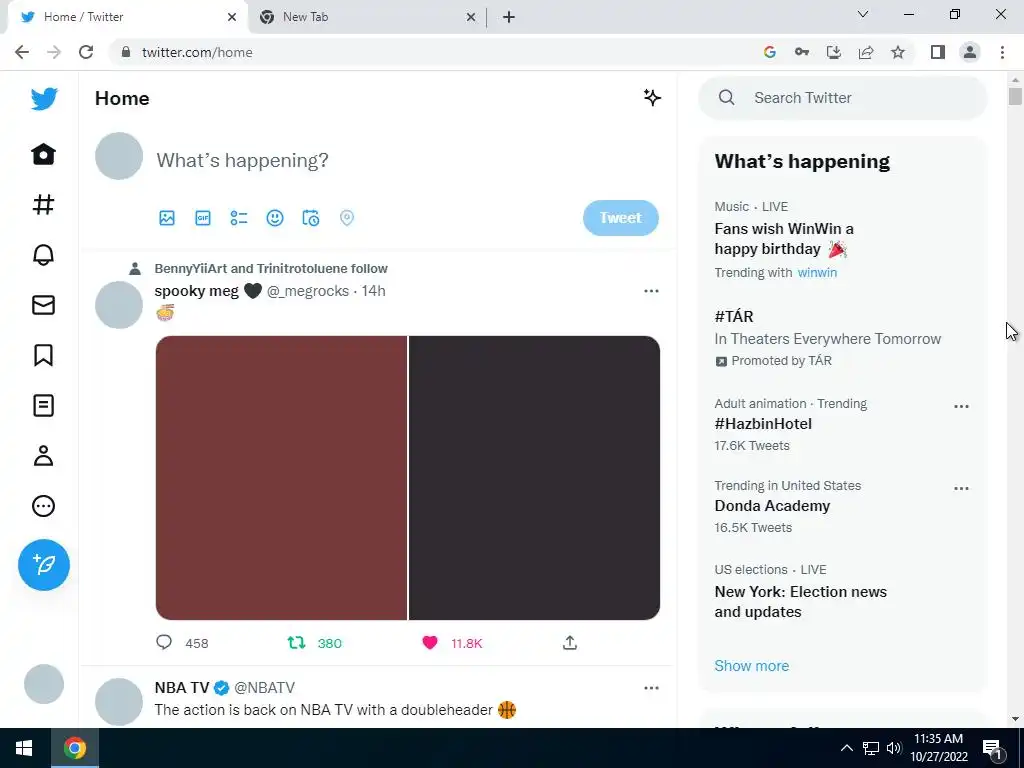Image resolution: width=1024 pixels, height=768 pixels.
Task: Open Profile person icon in sidebar
Action: (x=44, y=456)
